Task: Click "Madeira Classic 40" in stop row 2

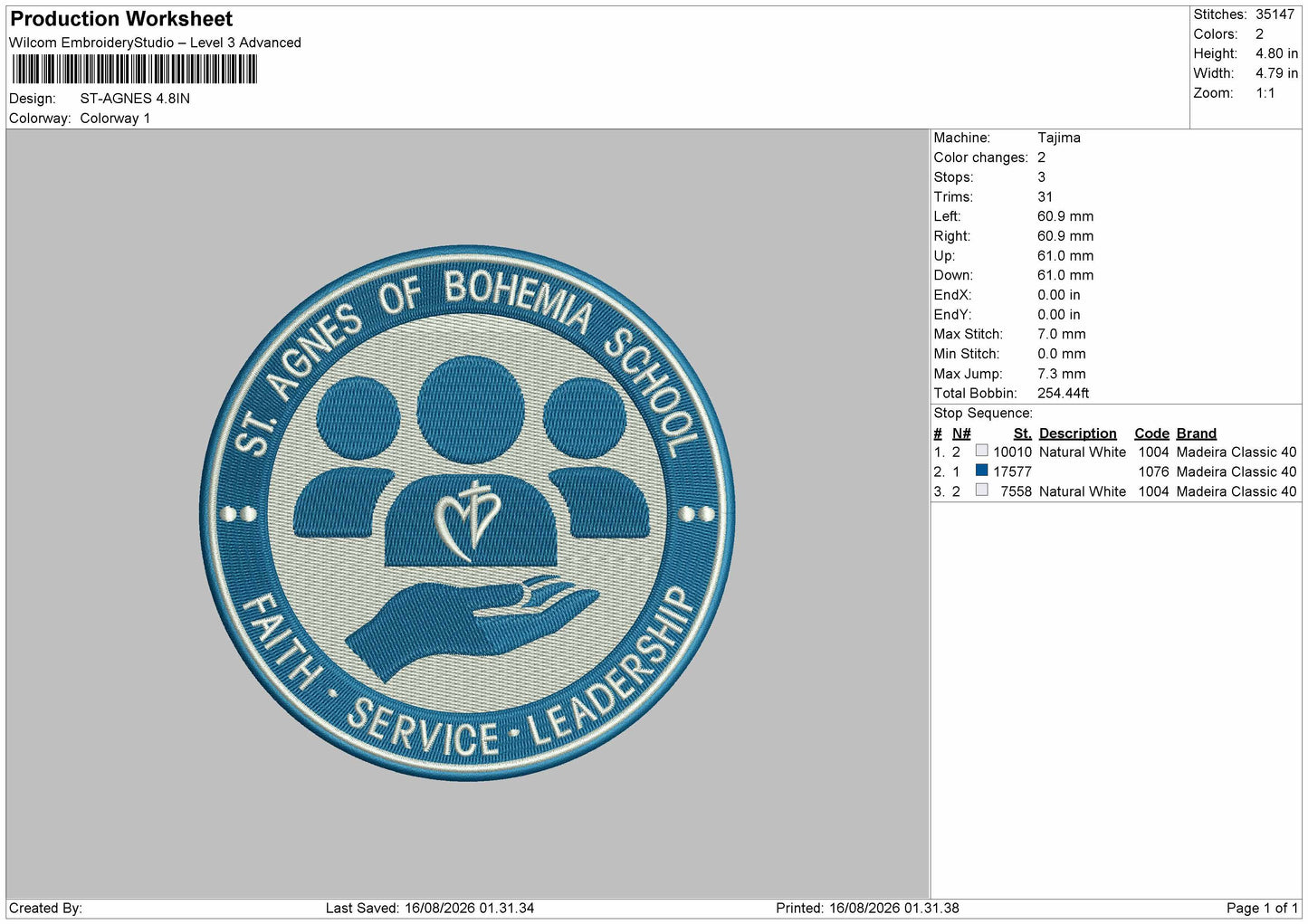Action: pyautogui.click(x=1236, y=472)
